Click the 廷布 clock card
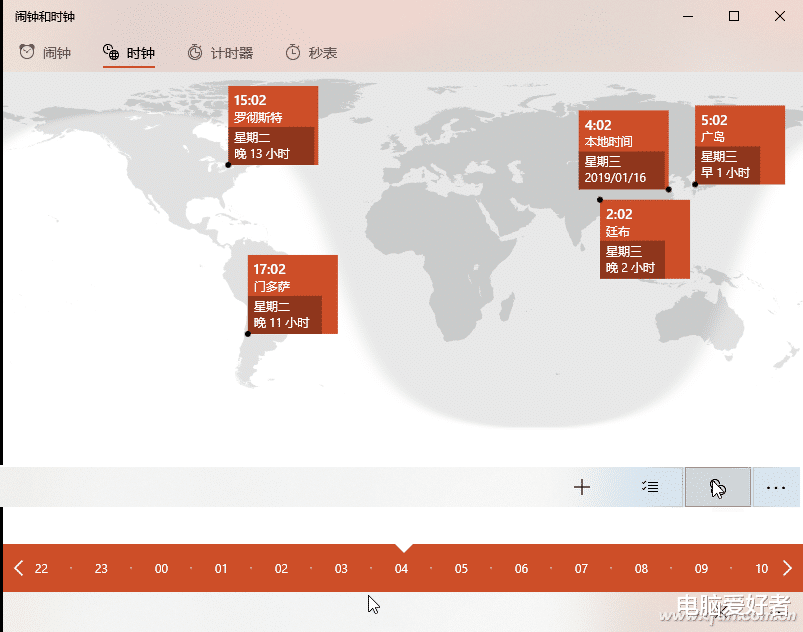 coord(645,239)
